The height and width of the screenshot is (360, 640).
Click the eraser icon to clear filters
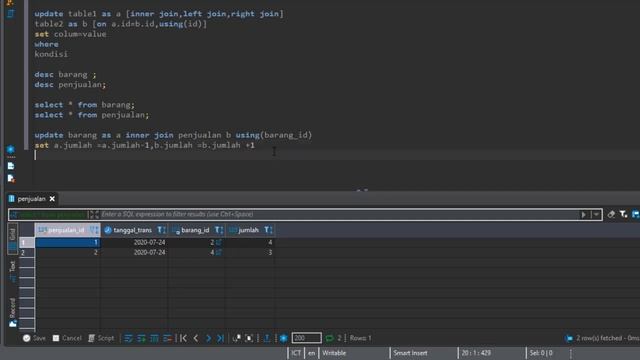[611, 214]
